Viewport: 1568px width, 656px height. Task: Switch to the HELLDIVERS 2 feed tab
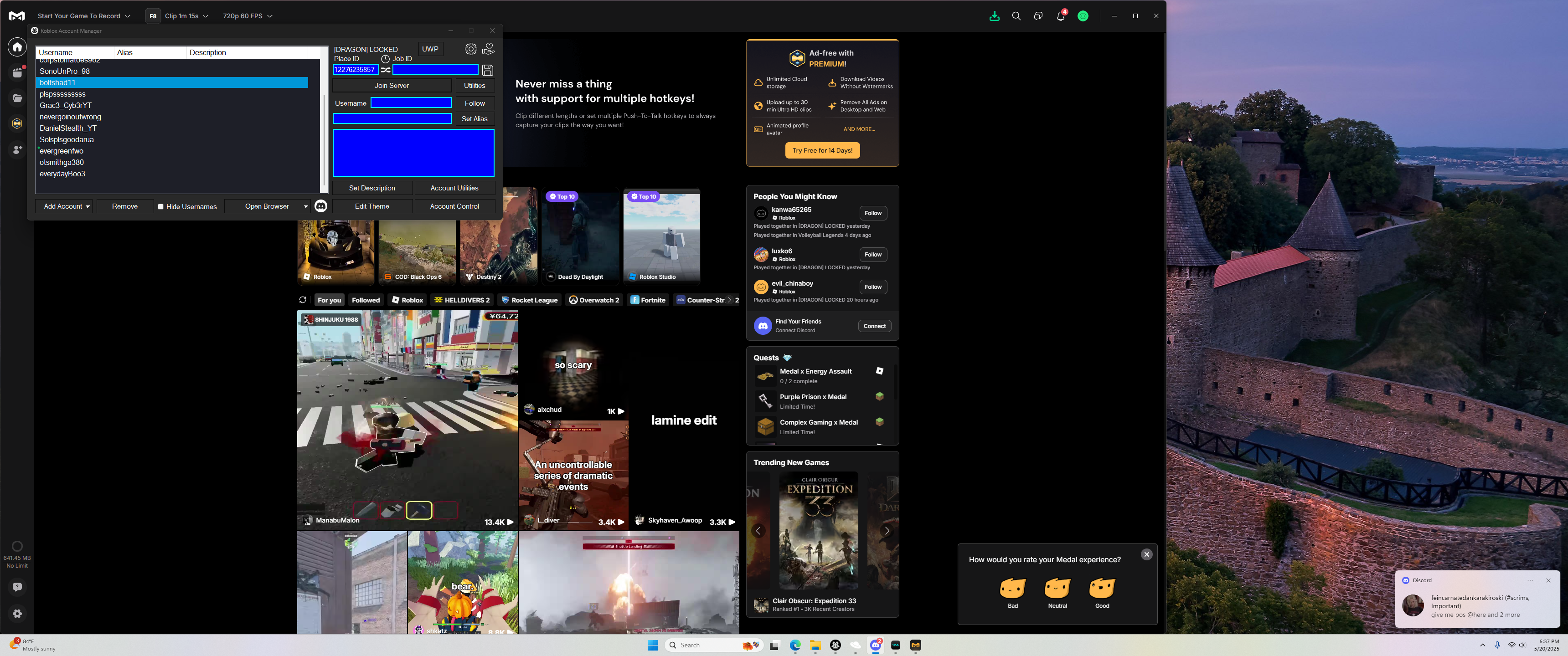tap(462, 300)
